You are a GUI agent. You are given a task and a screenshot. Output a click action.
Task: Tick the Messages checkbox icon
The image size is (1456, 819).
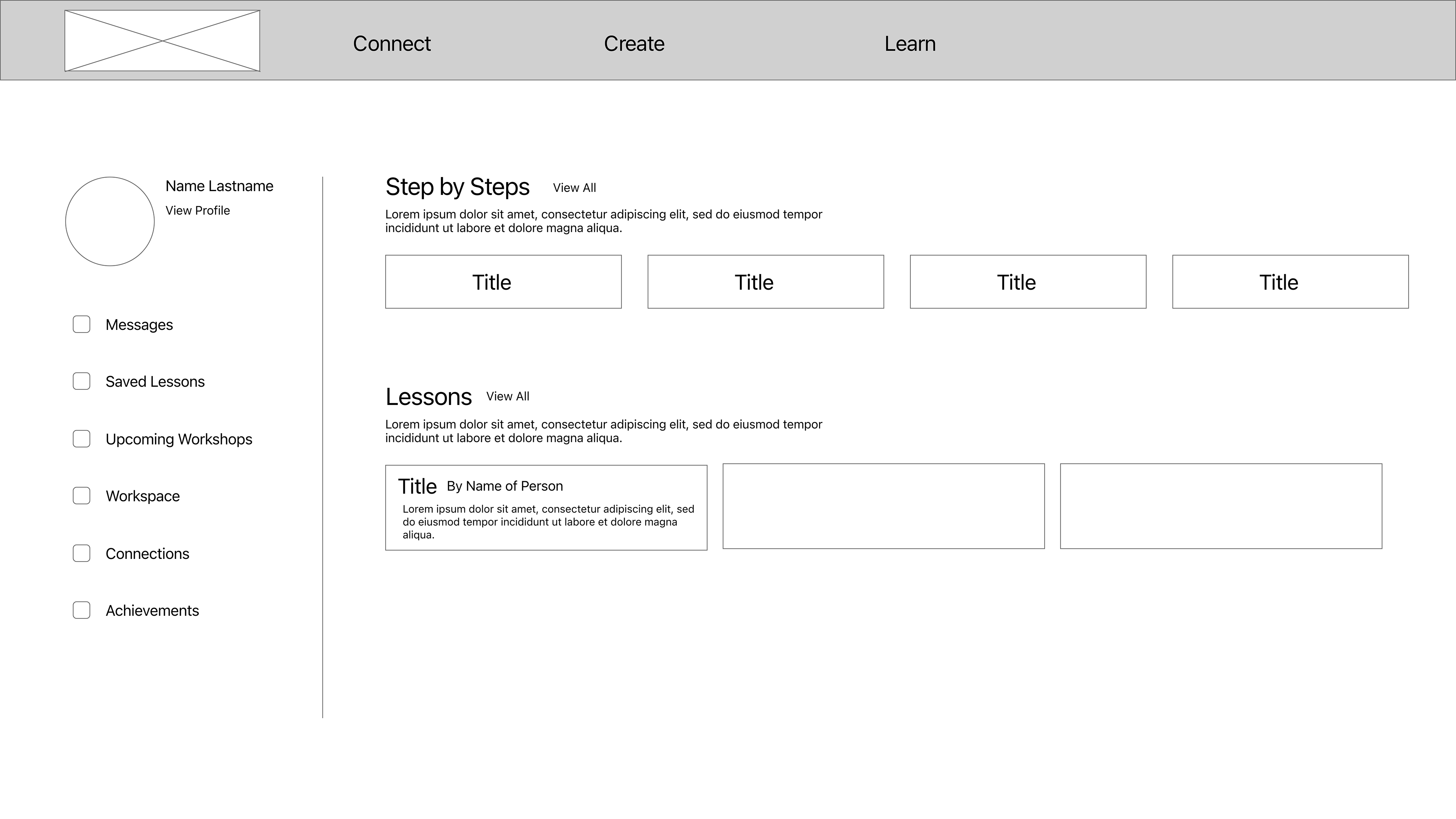pyautogui.click(x=82, y=325)
